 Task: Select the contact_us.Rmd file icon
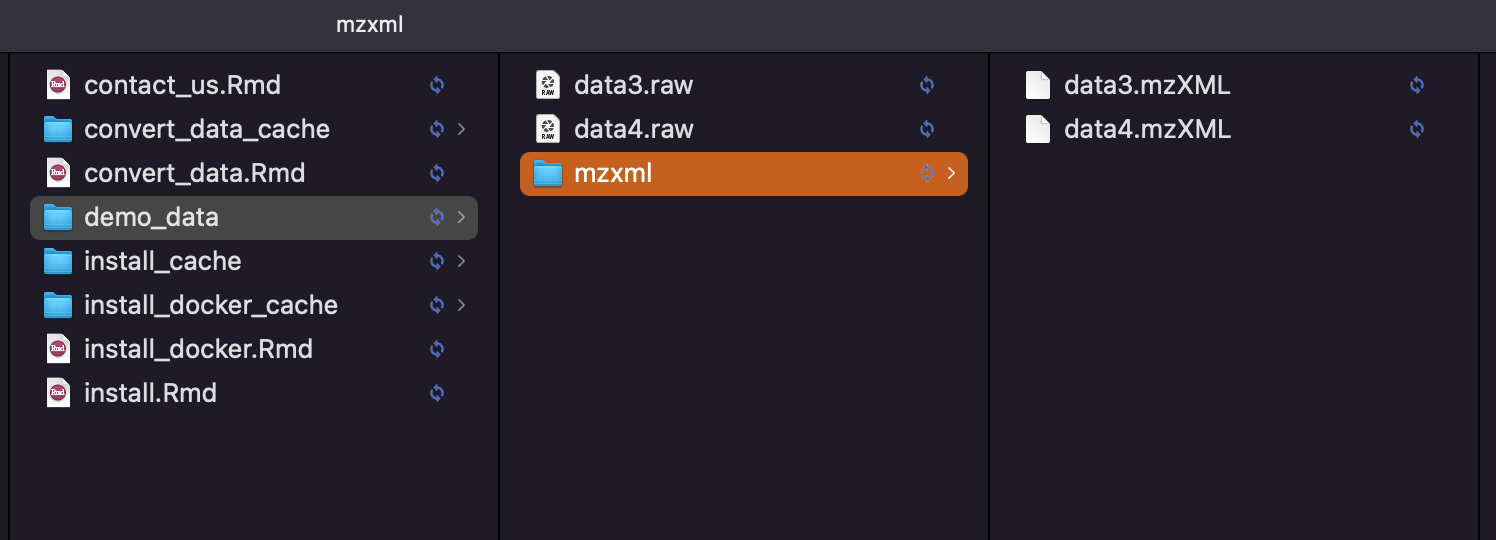58,85
